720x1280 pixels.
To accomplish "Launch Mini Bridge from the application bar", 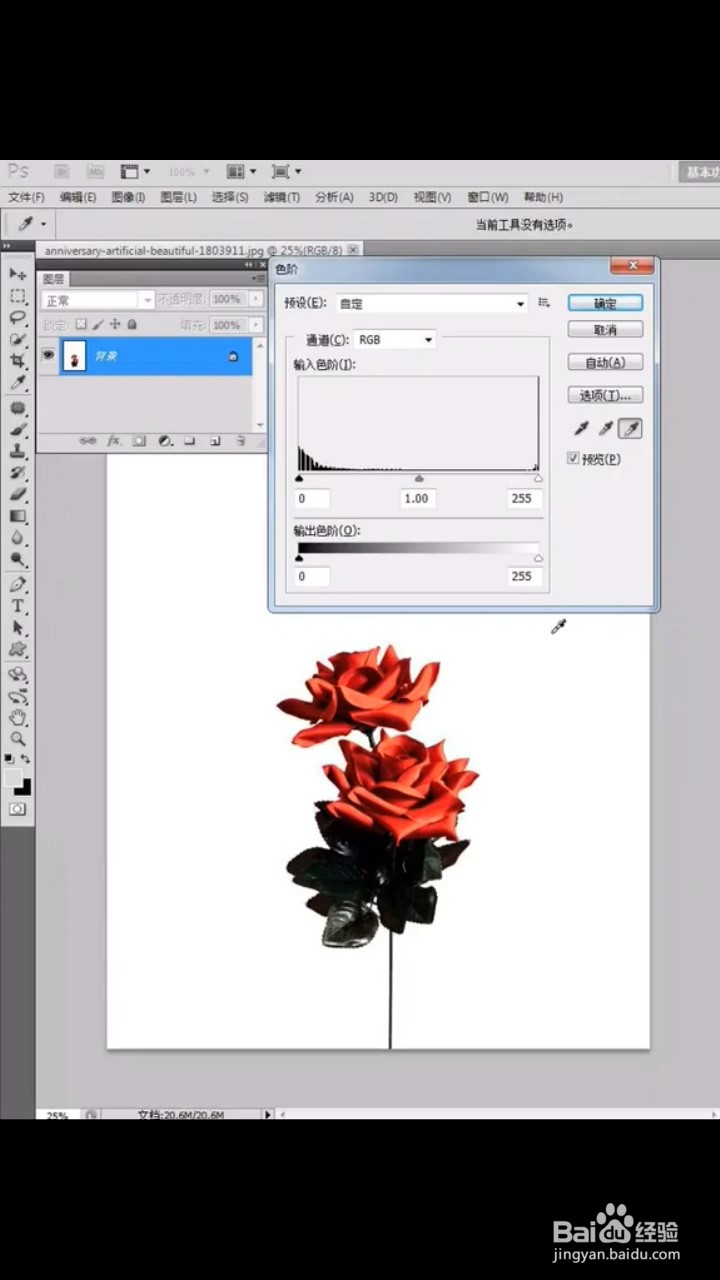I will [95, 172].
